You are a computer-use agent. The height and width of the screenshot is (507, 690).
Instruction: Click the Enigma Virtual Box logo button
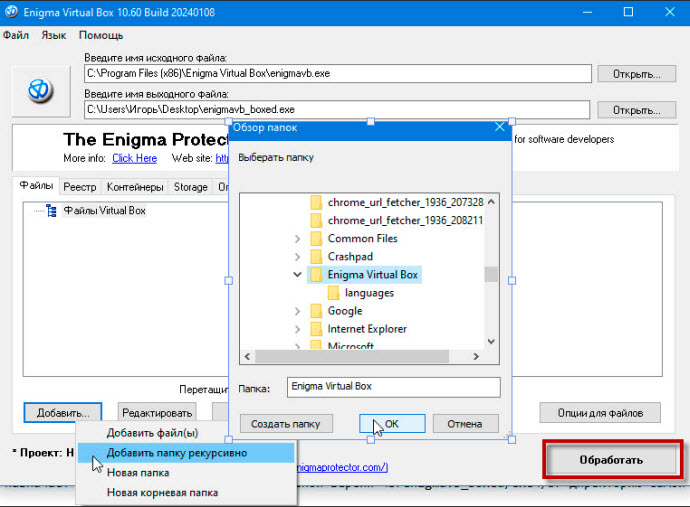[41, 91]
